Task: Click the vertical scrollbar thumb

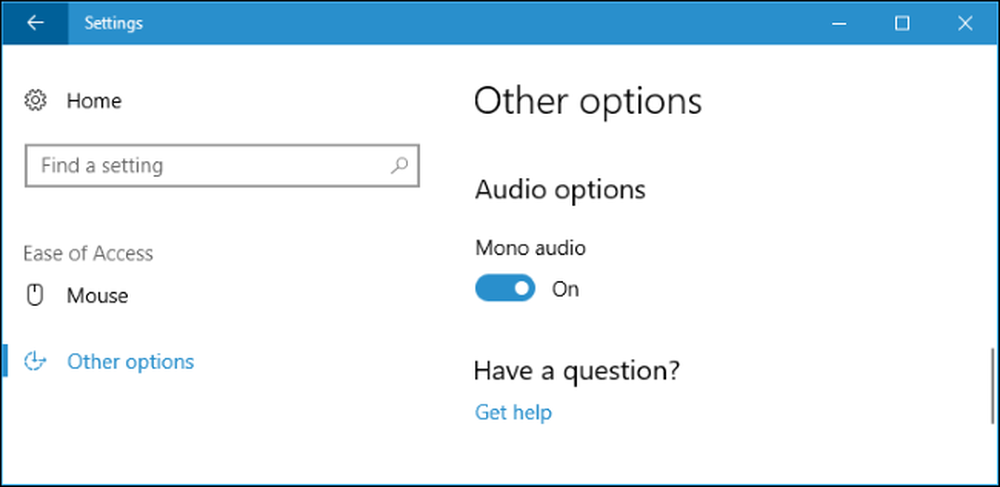Action: pyautogui.click(x=992, y=386)
